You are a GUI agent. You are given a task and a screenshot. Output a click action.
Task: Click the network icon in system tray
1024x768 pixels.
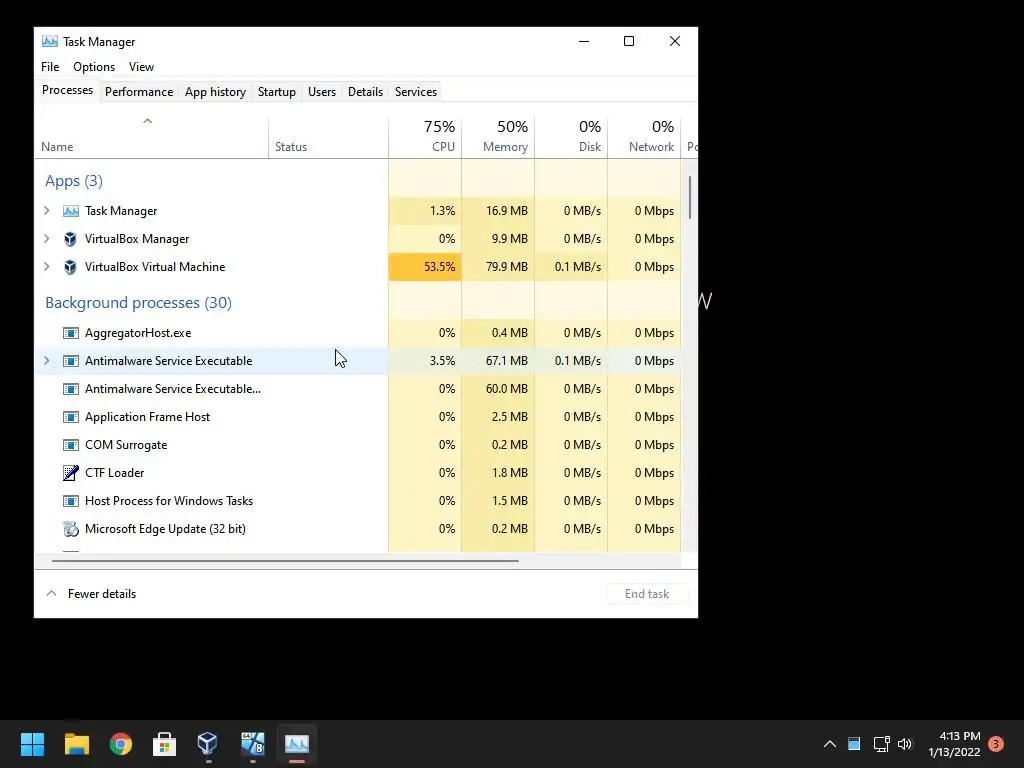(x=881, y=744)
